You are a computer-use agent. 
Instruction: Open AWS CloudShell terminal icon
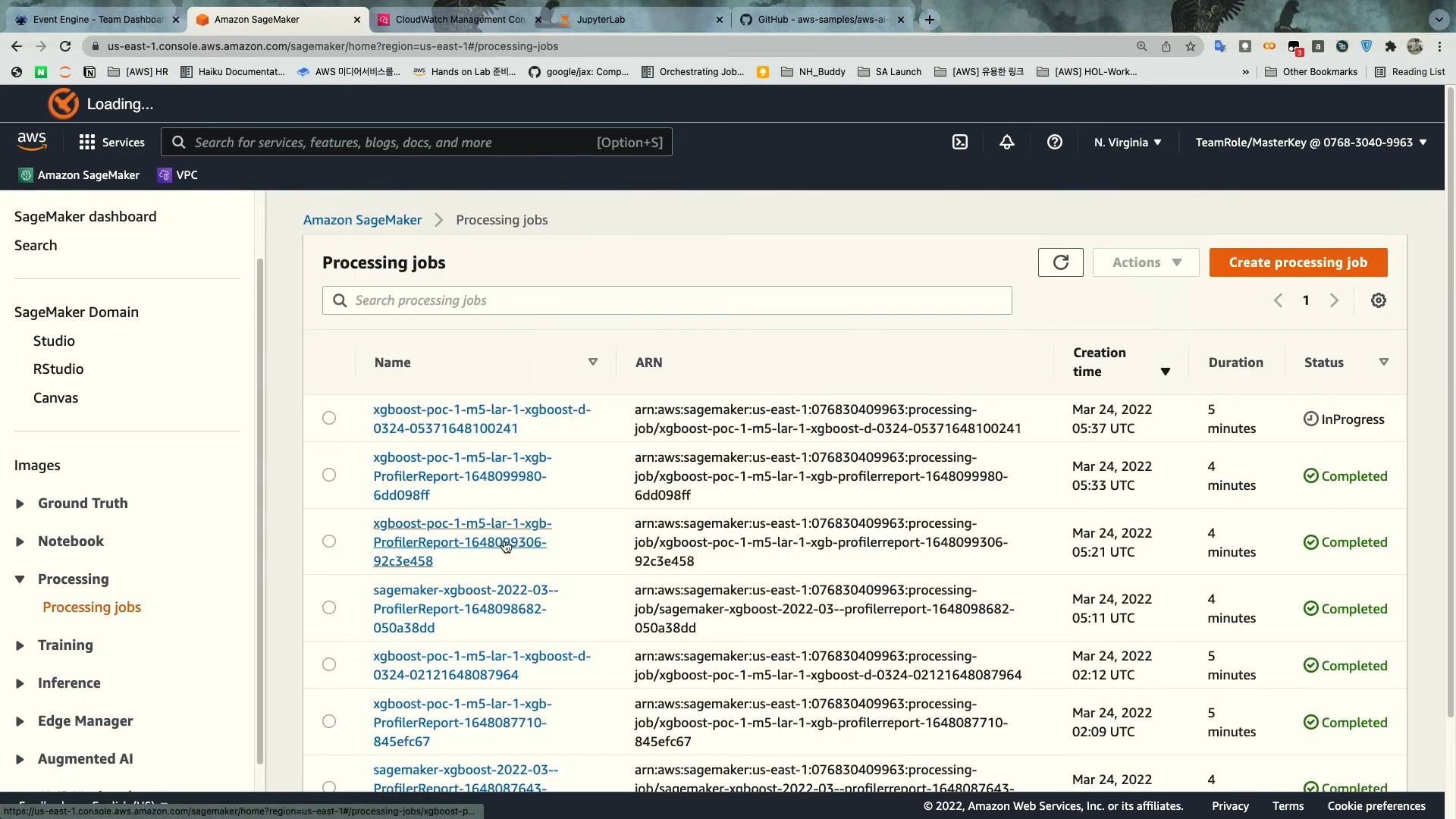[x=960, y=142]
